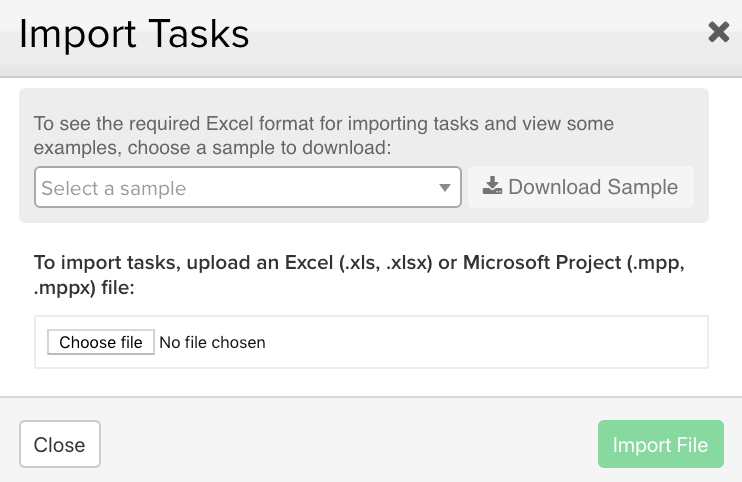Expand the sample list via the caret arrow
The image size is (742, 482).
tap(444, 188)
